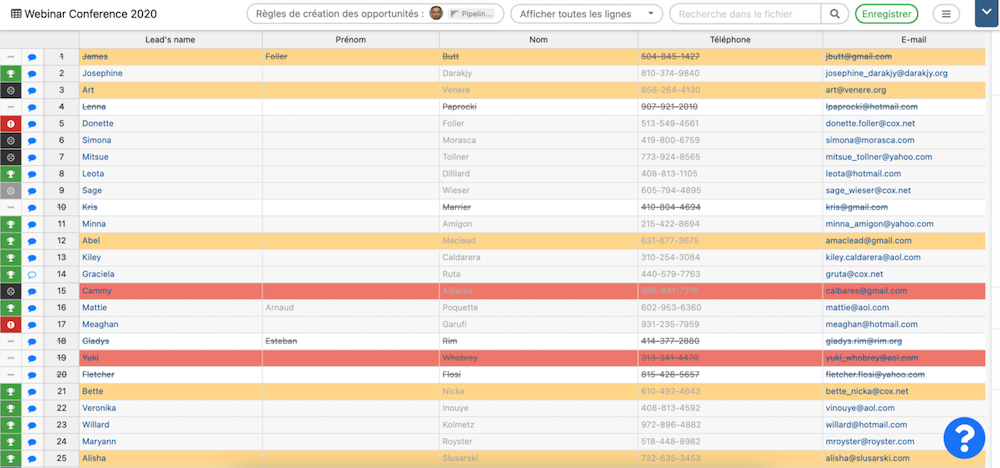
Task: Select the Nom cell Caldarera
Action: point(538,258)
